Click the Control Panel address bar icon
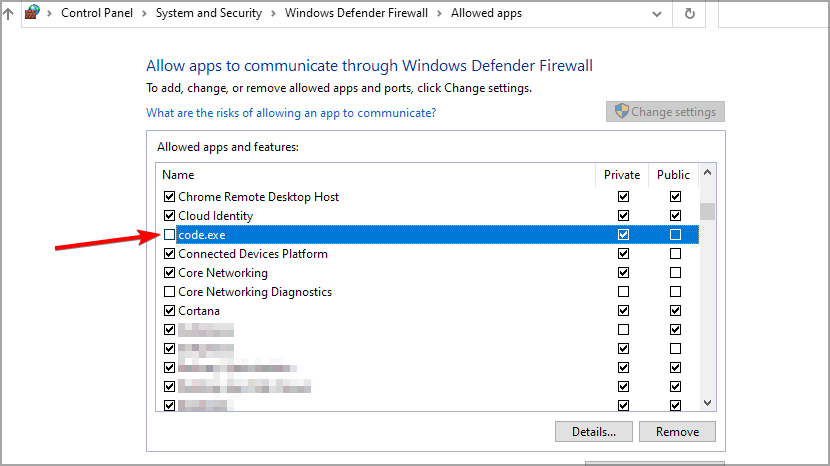 tap(32, 14)
